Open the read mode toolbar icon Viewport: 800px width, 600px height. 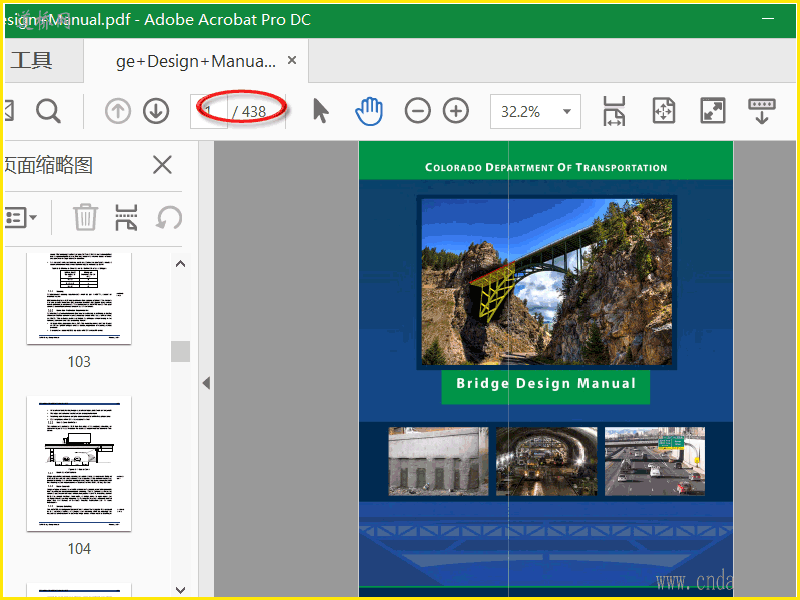click(762, 111)
